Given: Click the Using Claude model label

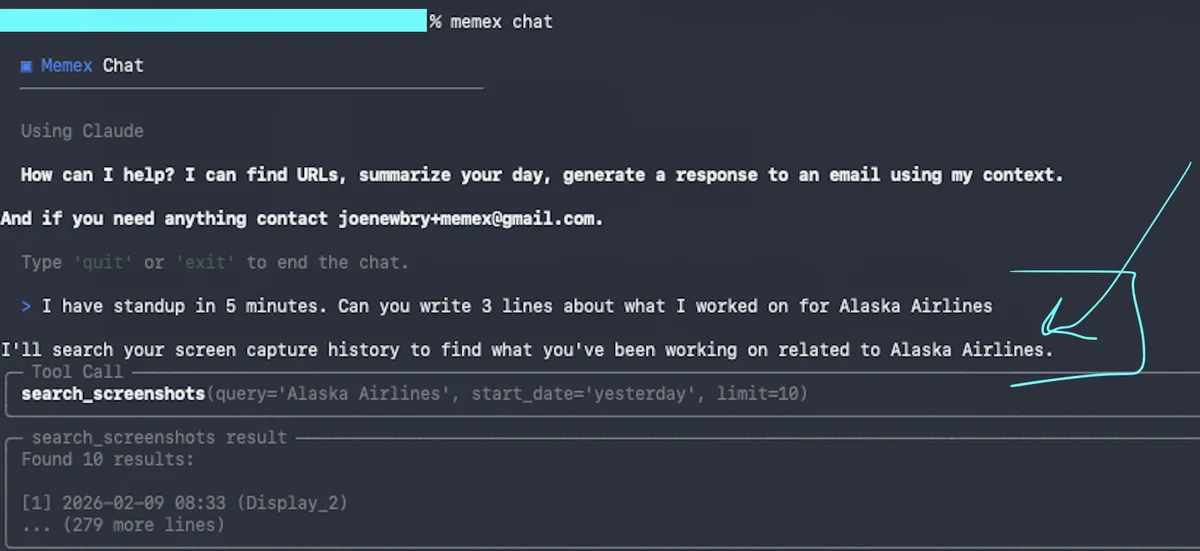Looking at the screenshot, I should pos(82,131).
